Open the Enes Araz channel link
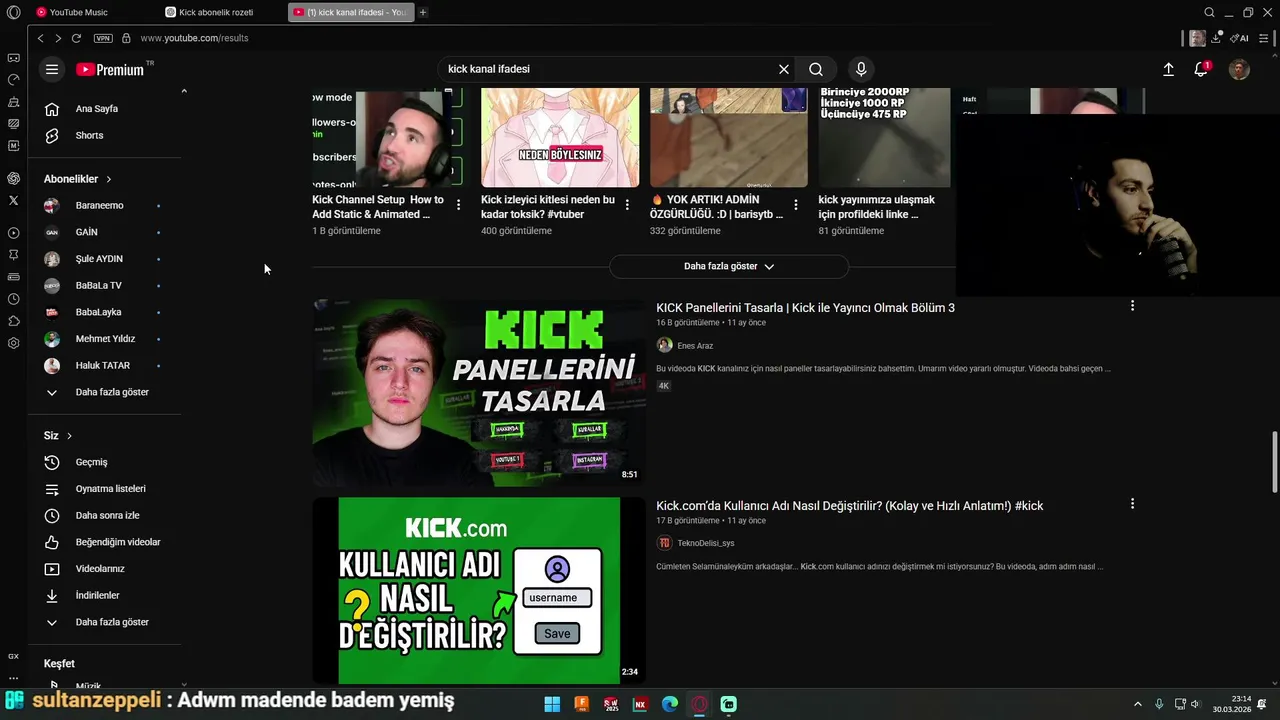The height and width of the screenshot is (720, 1280). (695, 346)
